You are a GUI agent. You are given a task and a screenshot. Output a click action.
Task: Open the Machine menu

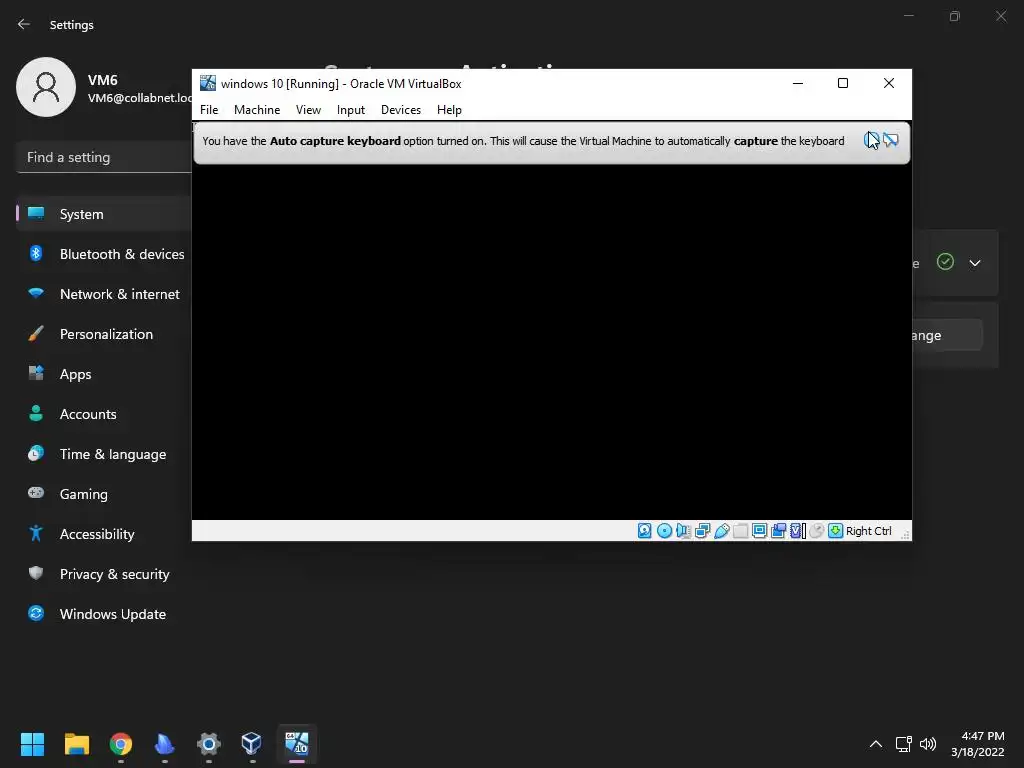[x=257, y=110]
